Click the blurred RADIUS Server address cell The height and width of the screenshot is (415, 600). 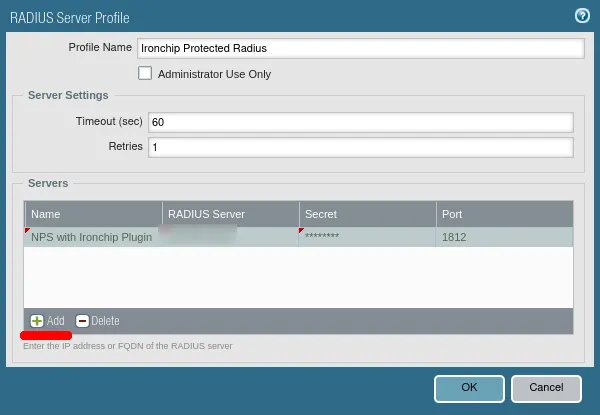231,237
